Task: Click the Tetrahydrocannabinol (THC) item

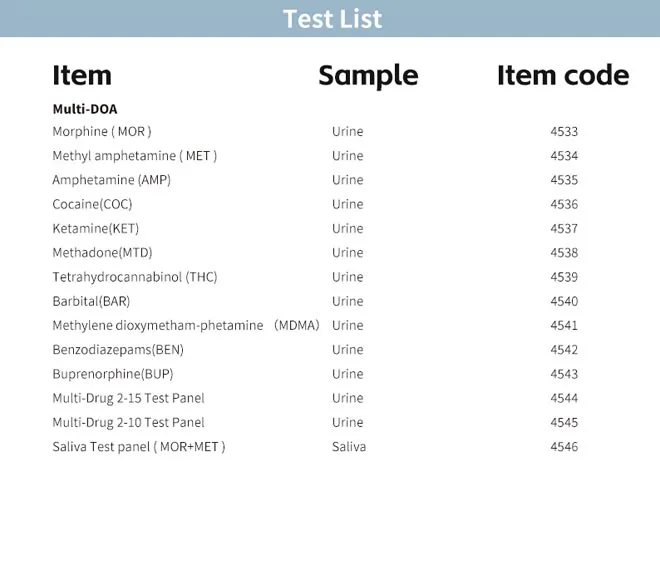Action: (134, 277)
